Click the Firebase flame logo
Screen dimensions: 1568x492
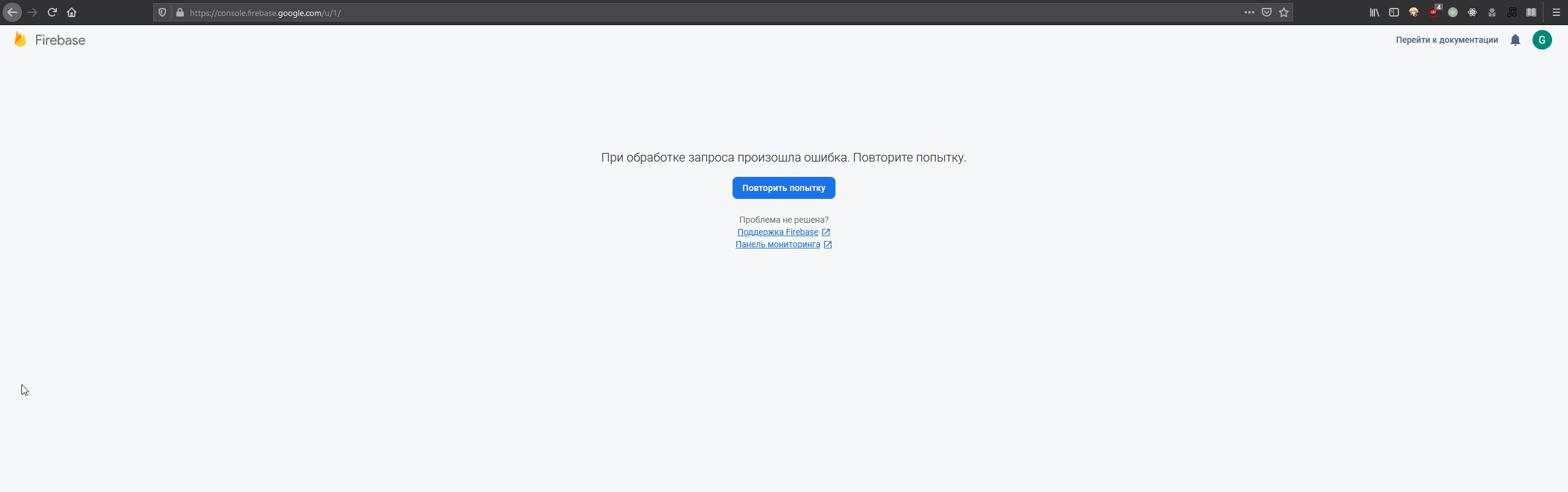pyautogui.click(x=20, y=40)
